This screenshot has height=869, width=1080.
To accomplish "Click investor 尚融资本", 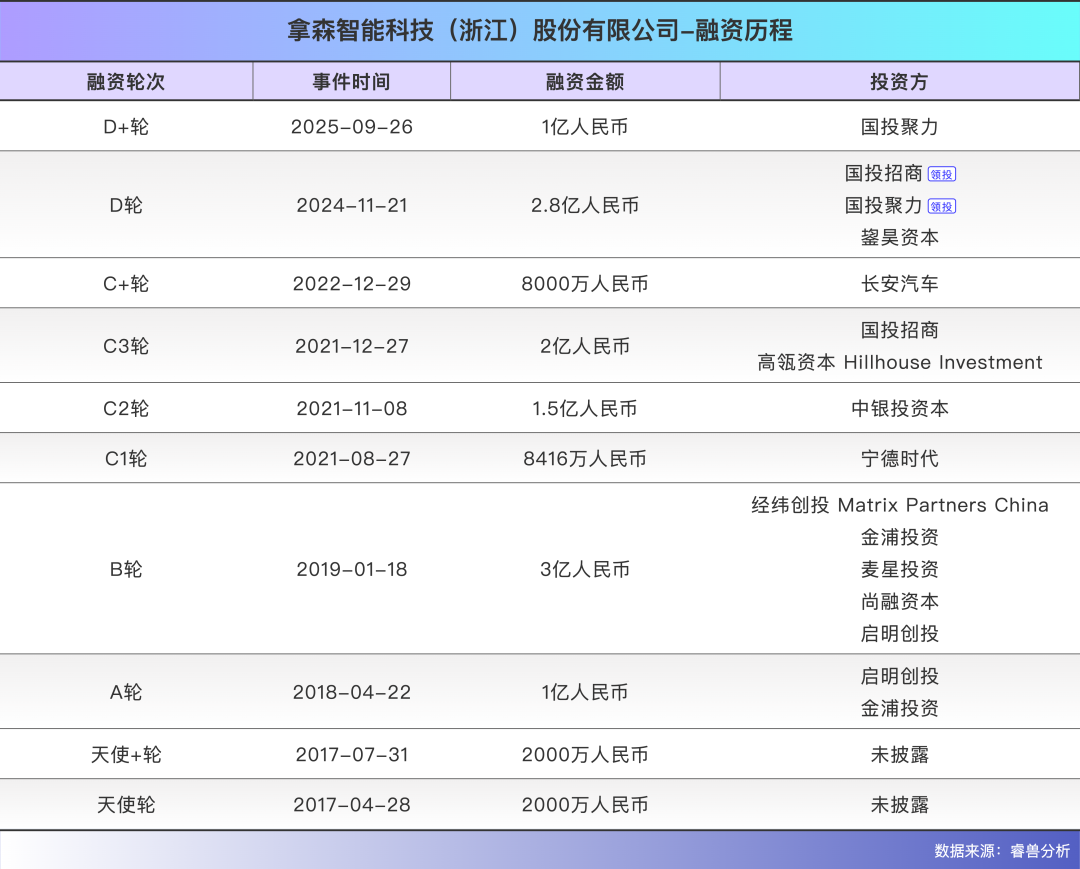I will point(899,601).
